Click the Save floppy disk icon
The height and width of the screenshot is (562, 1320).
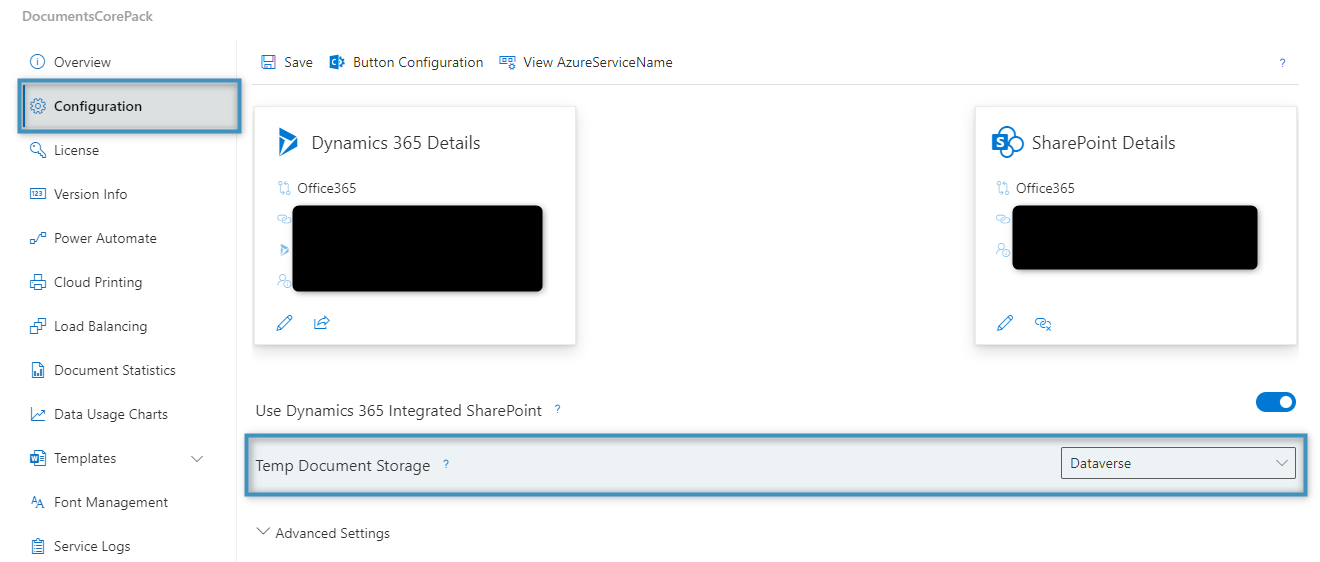pos(268,62)
